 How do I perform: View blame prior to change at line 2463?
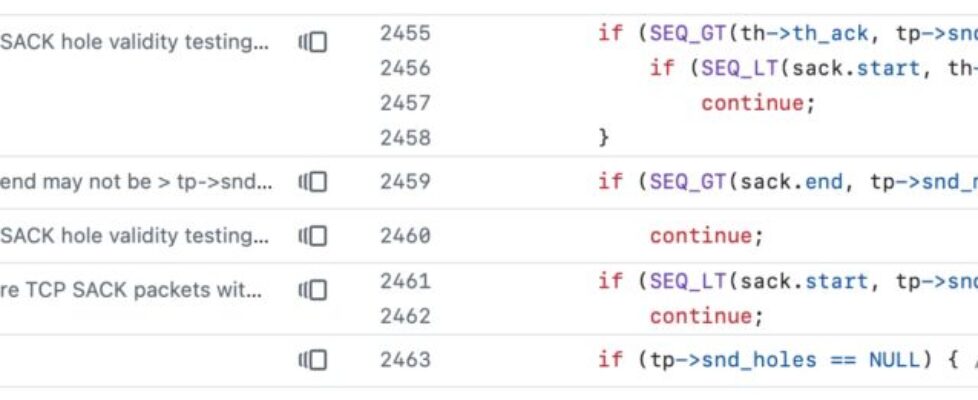click(313, 360)
